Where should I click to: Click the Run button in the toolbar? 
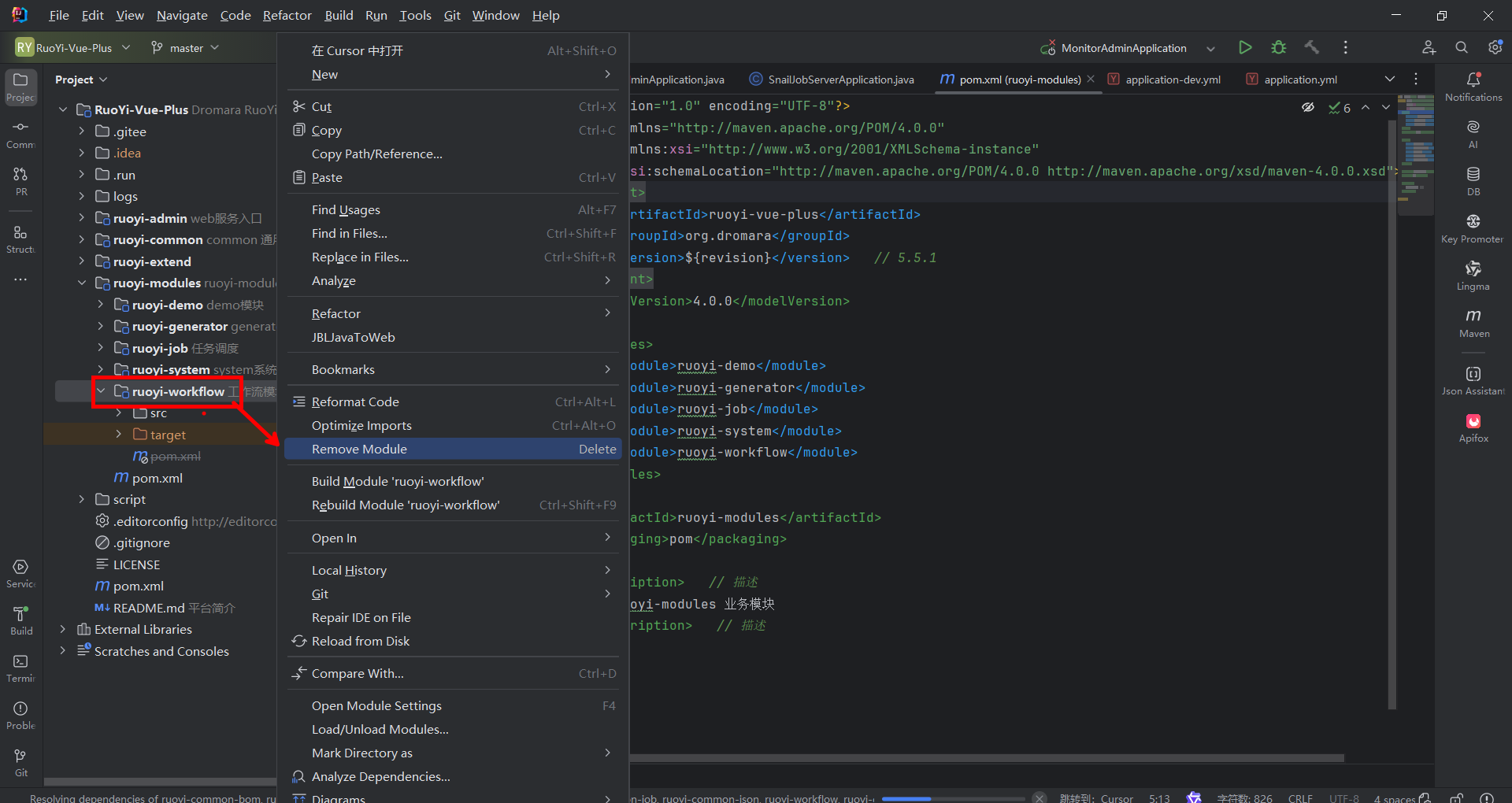(x=1245, y=48)
